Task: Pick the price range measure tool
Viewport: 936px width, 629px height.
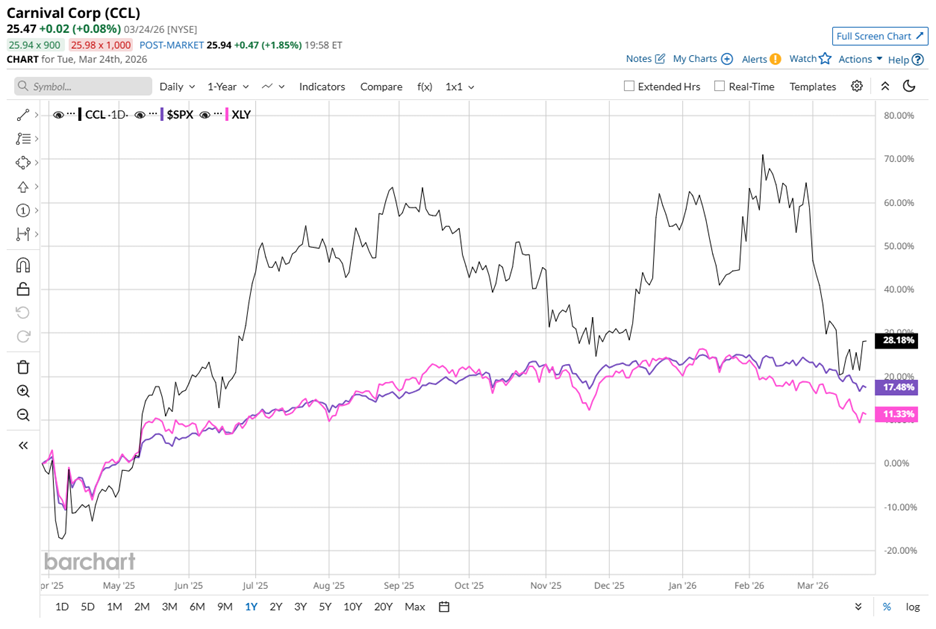Action: click(23, 234)
